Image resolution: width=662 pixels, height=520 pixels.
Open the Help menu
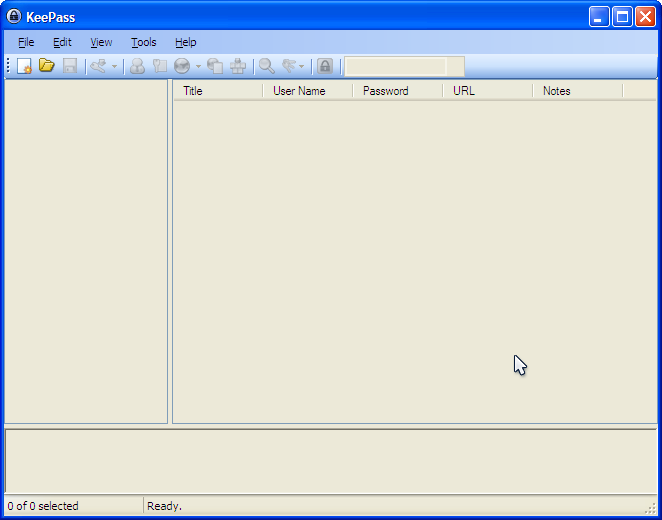pos(186,42)
